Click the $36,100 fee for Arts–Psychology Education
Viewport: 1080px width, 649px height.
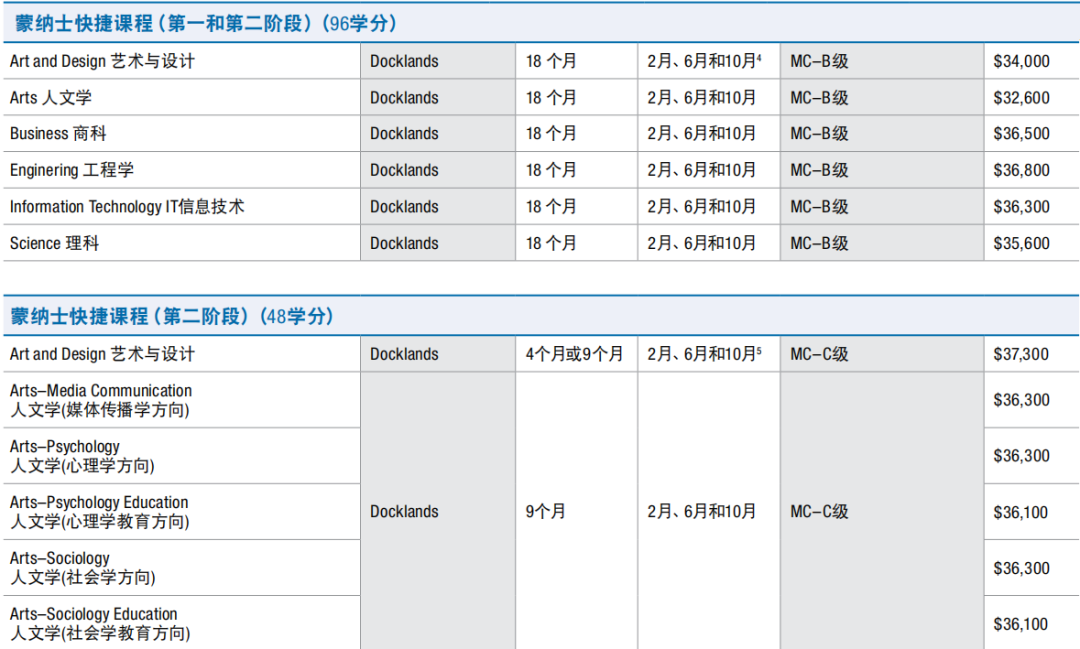click(1021, 513)
